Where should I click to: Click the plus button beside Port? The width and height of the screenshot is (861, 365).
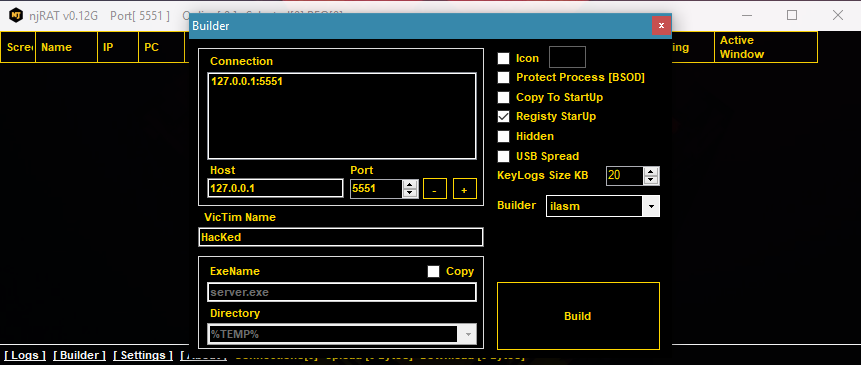click(x=465, y=189)
